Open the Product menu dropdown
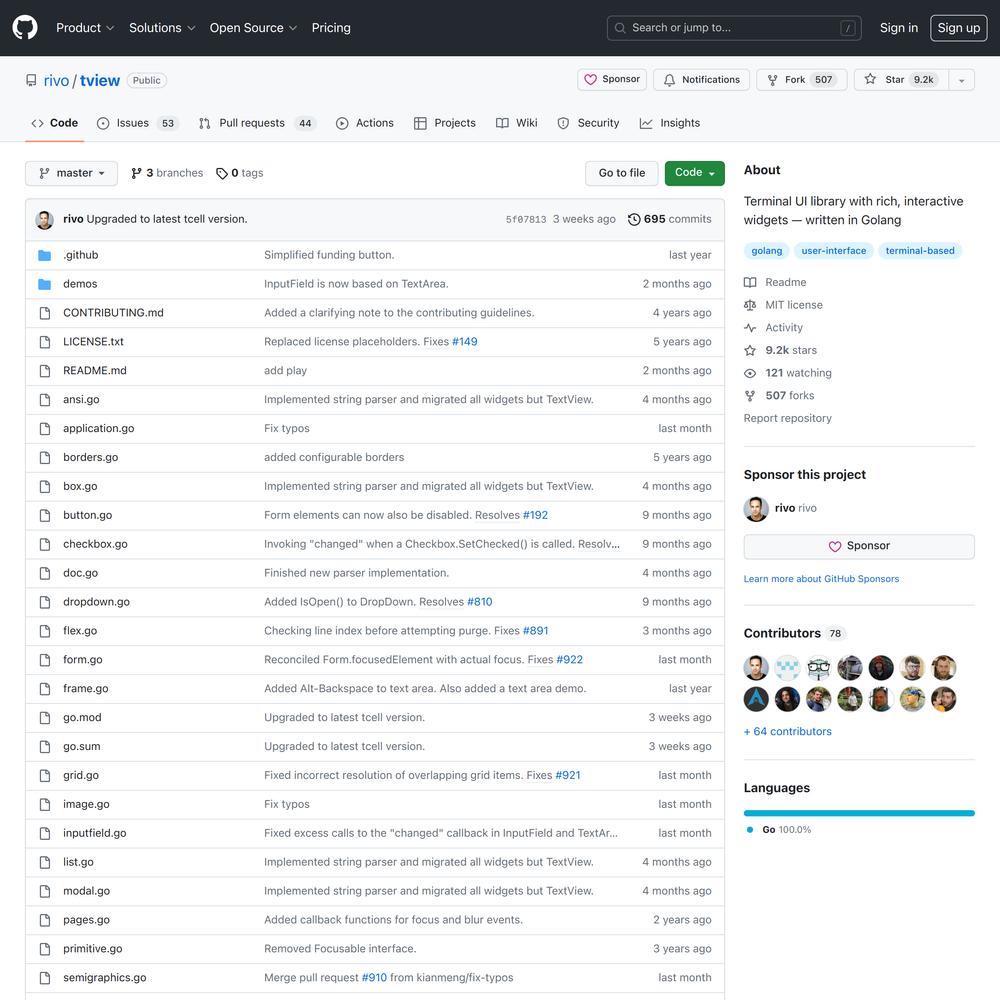The height and width of the screenshot is (1000, 1000). tap(85, 28)
